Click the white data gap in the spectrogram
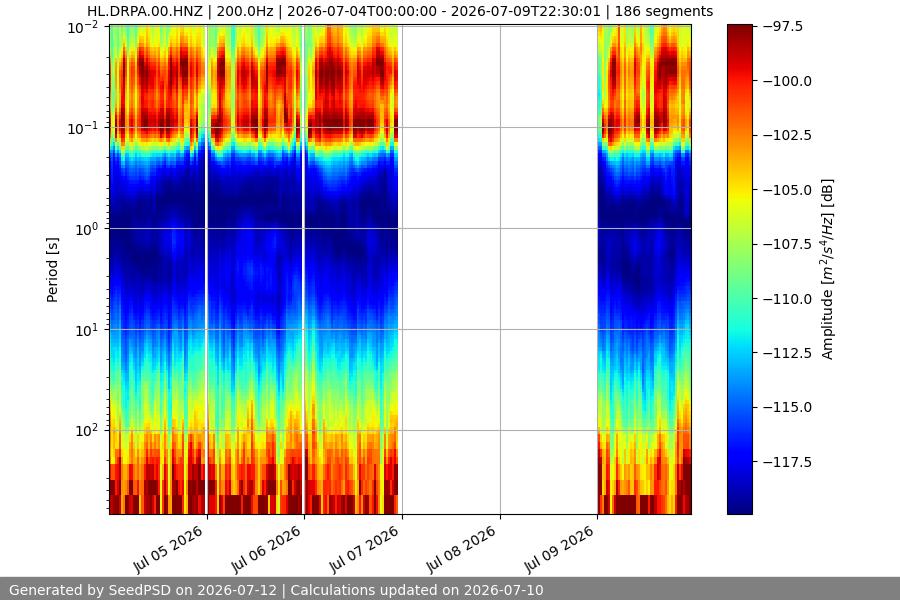The width and height of the screenshot is (900, 600). click(498, 270)
